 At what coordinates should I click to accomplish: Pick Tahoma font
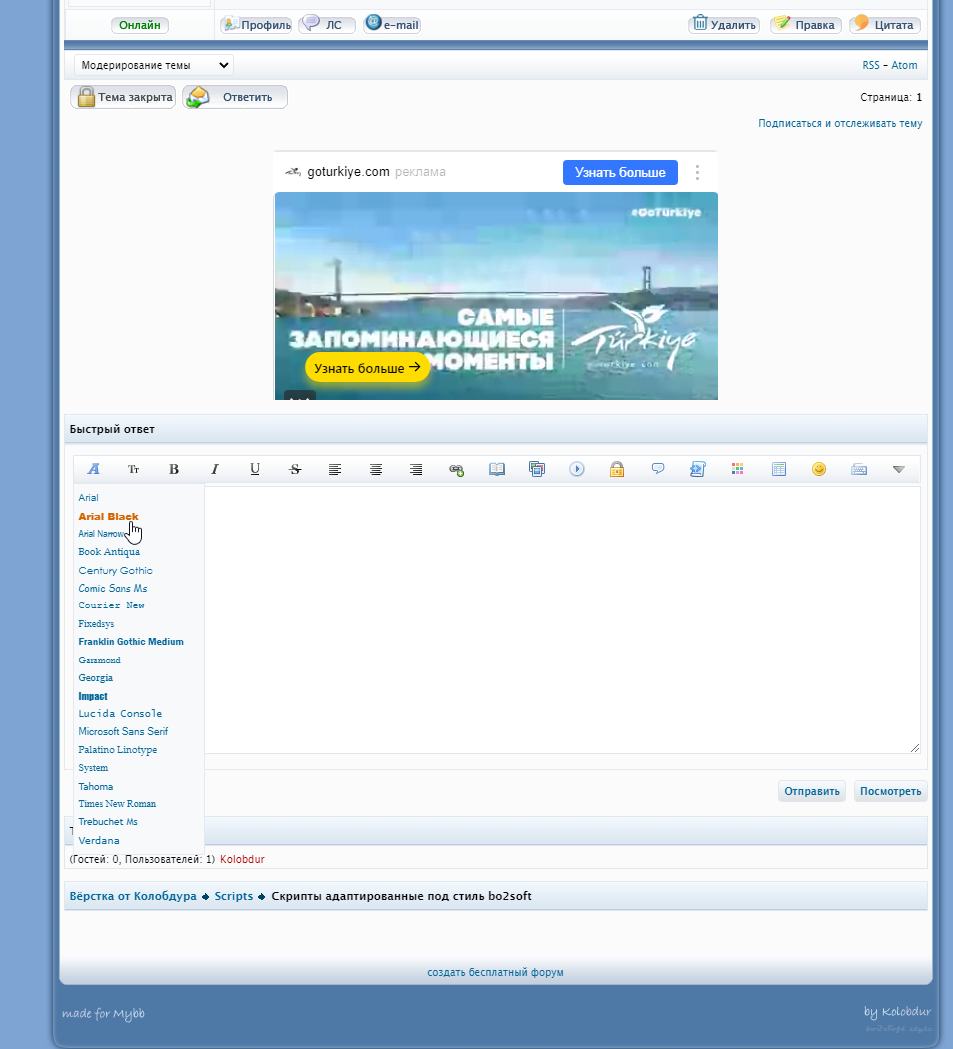pyautogui.click(x=96, y=787)
